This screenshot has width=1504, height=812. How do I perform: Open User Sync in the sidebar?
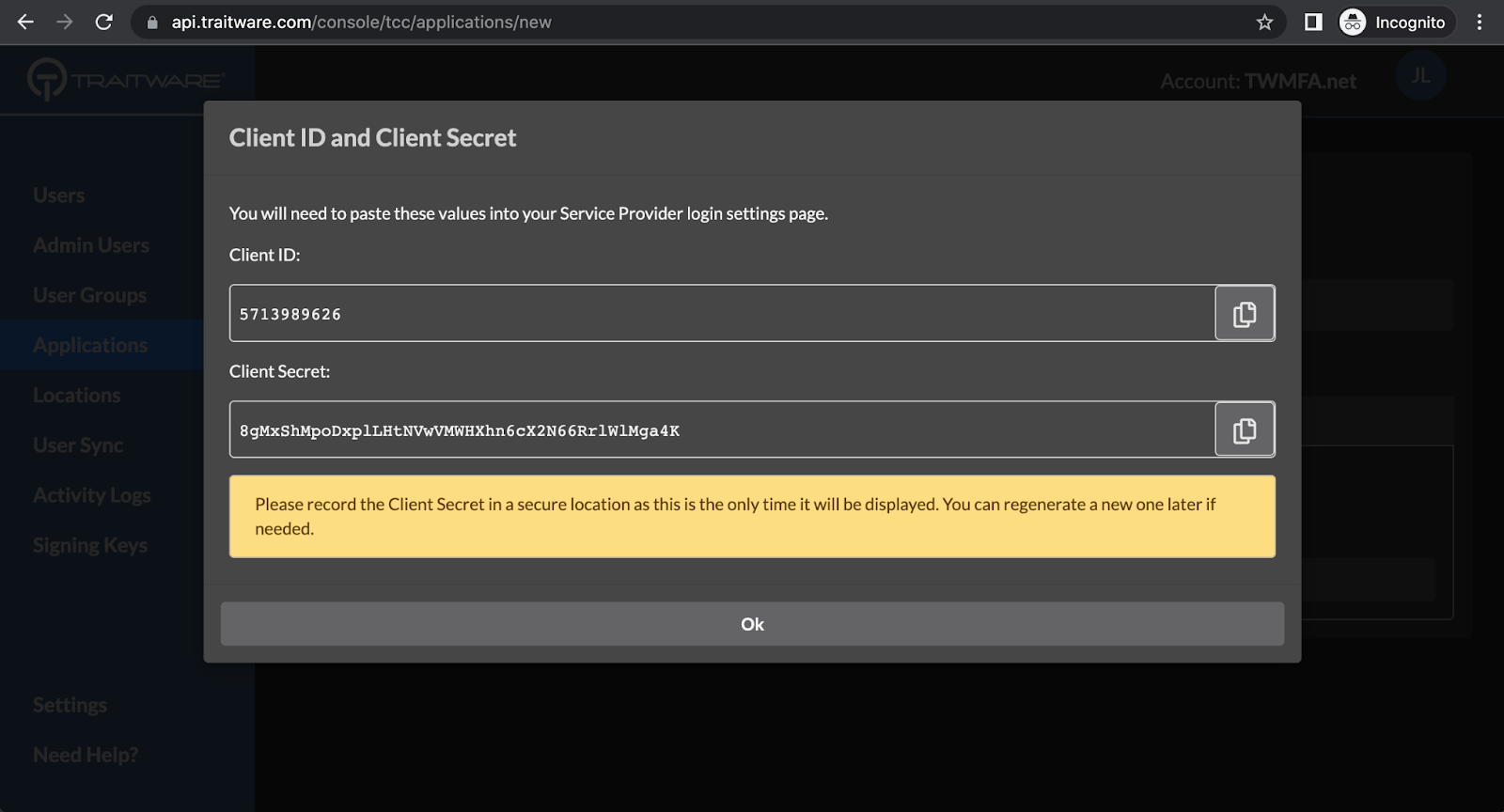[78, 445]
